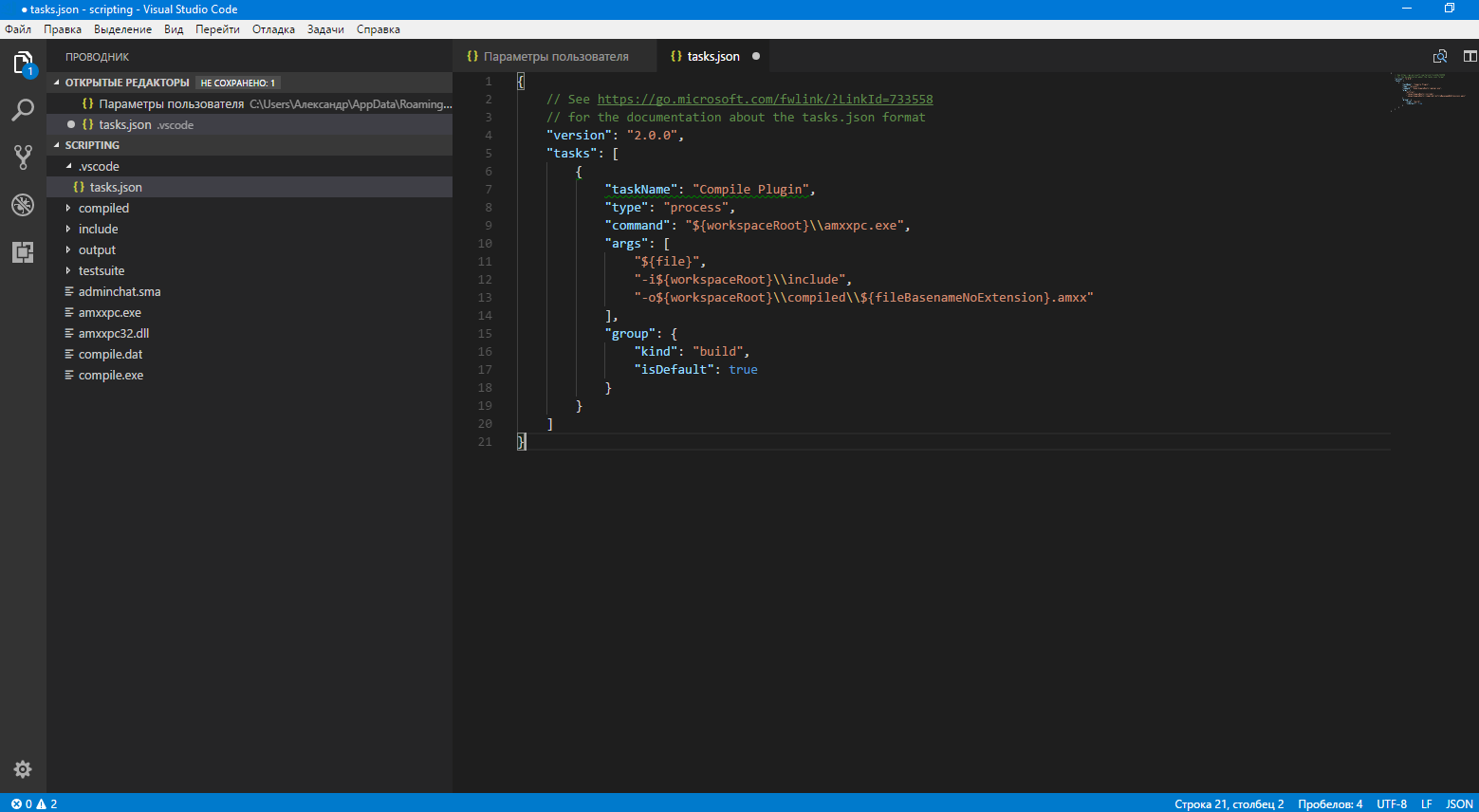Open the Search view in activity bar

23,110
